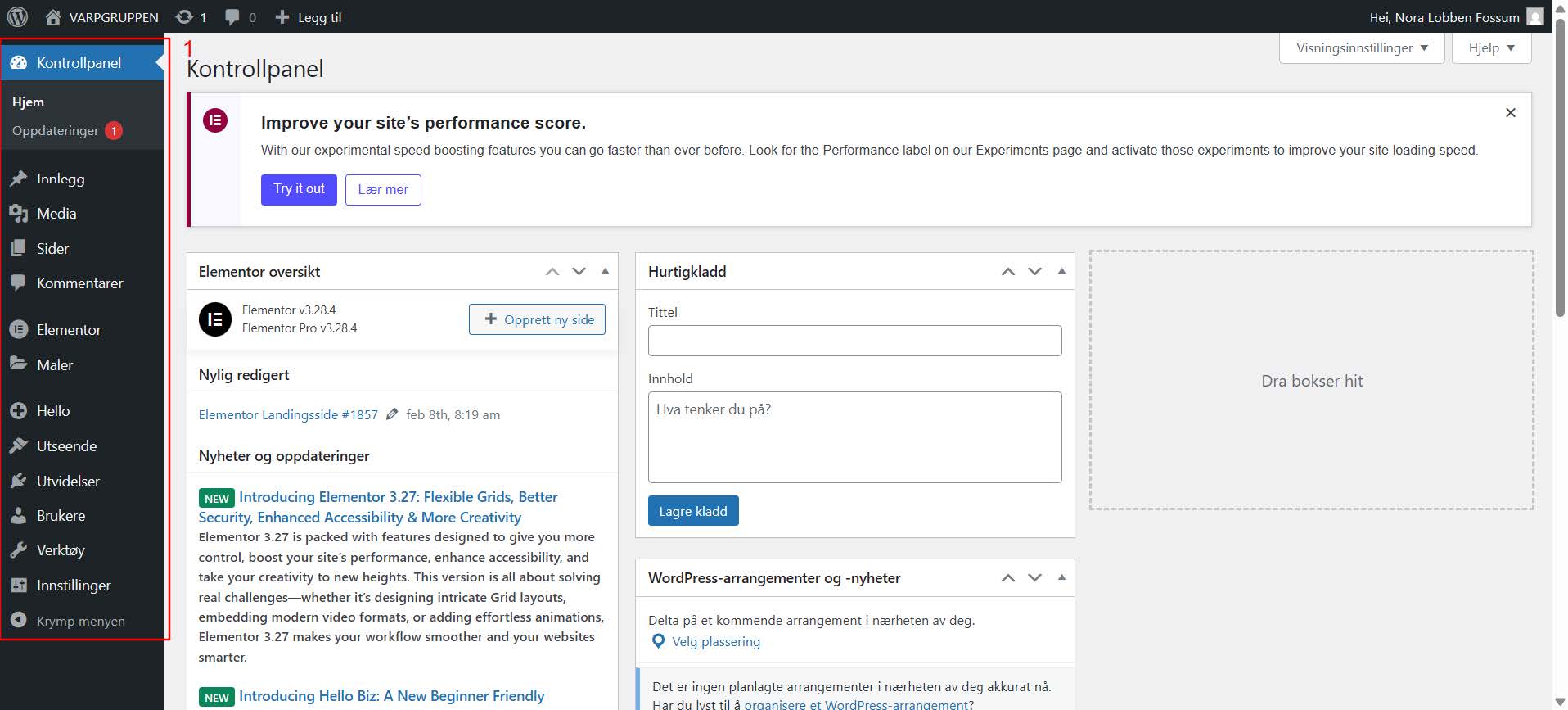Move Elementor oversikt widget down

coord(579,271)
